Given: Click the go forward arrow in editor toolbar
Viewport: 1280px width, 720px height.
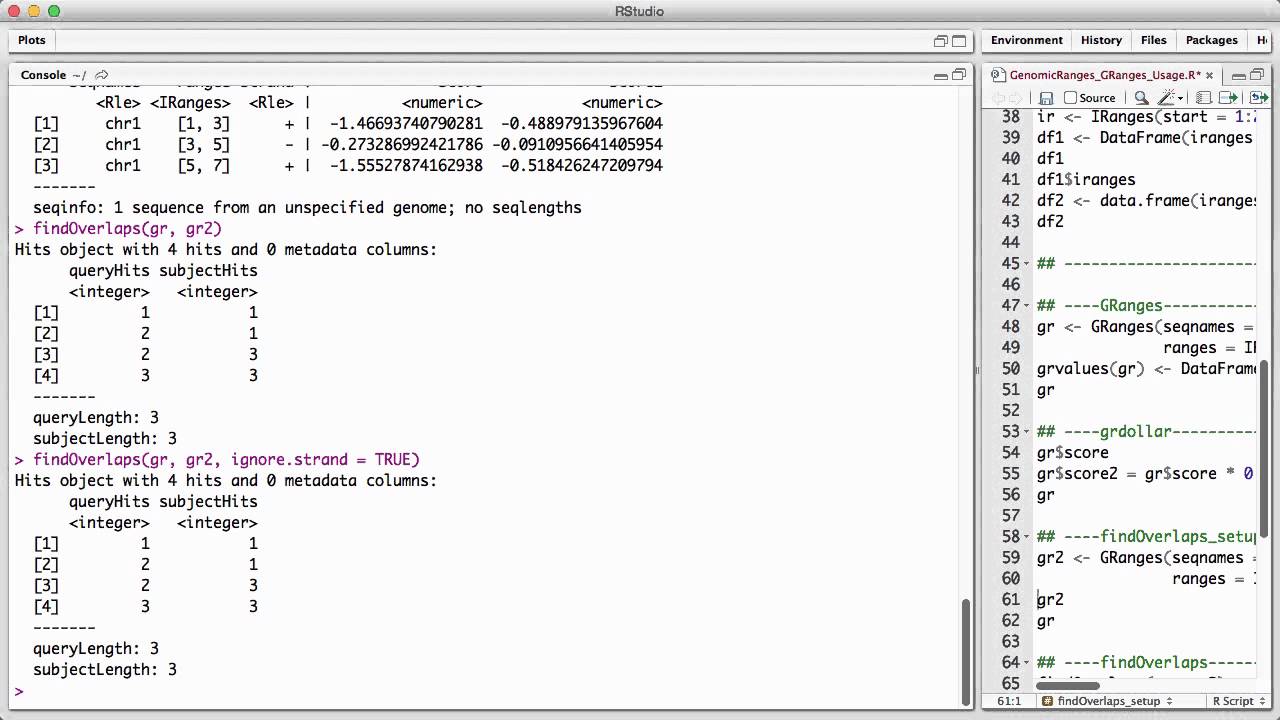Looking at the screenshot, I should [1015, 98].
